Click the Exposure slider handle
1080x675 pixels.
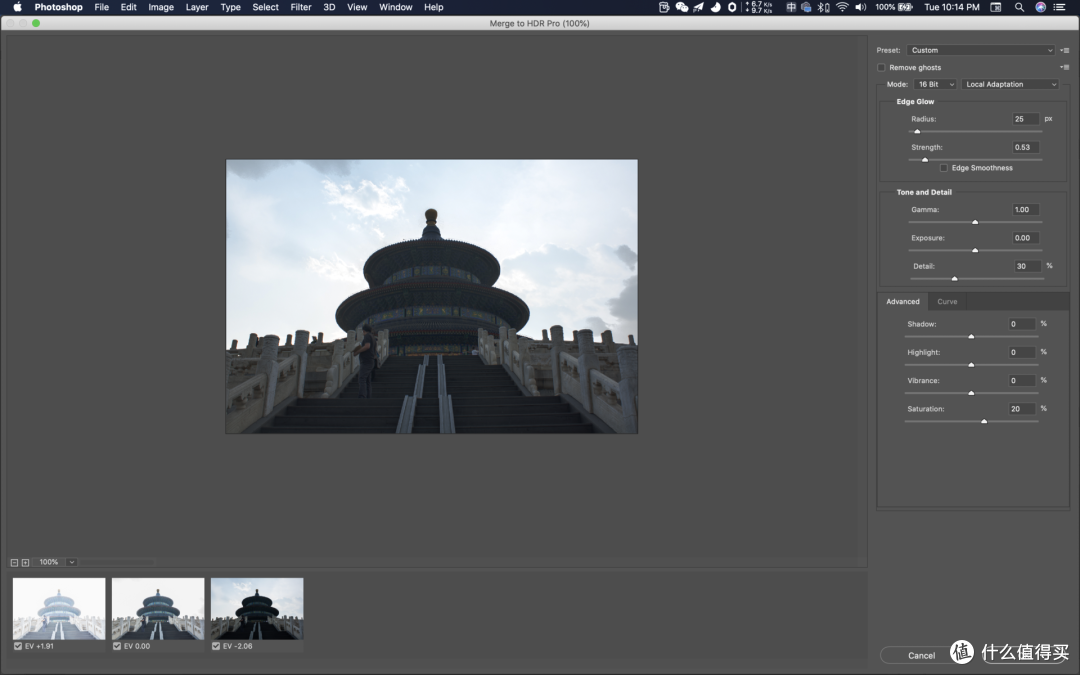tap(975, 250)
